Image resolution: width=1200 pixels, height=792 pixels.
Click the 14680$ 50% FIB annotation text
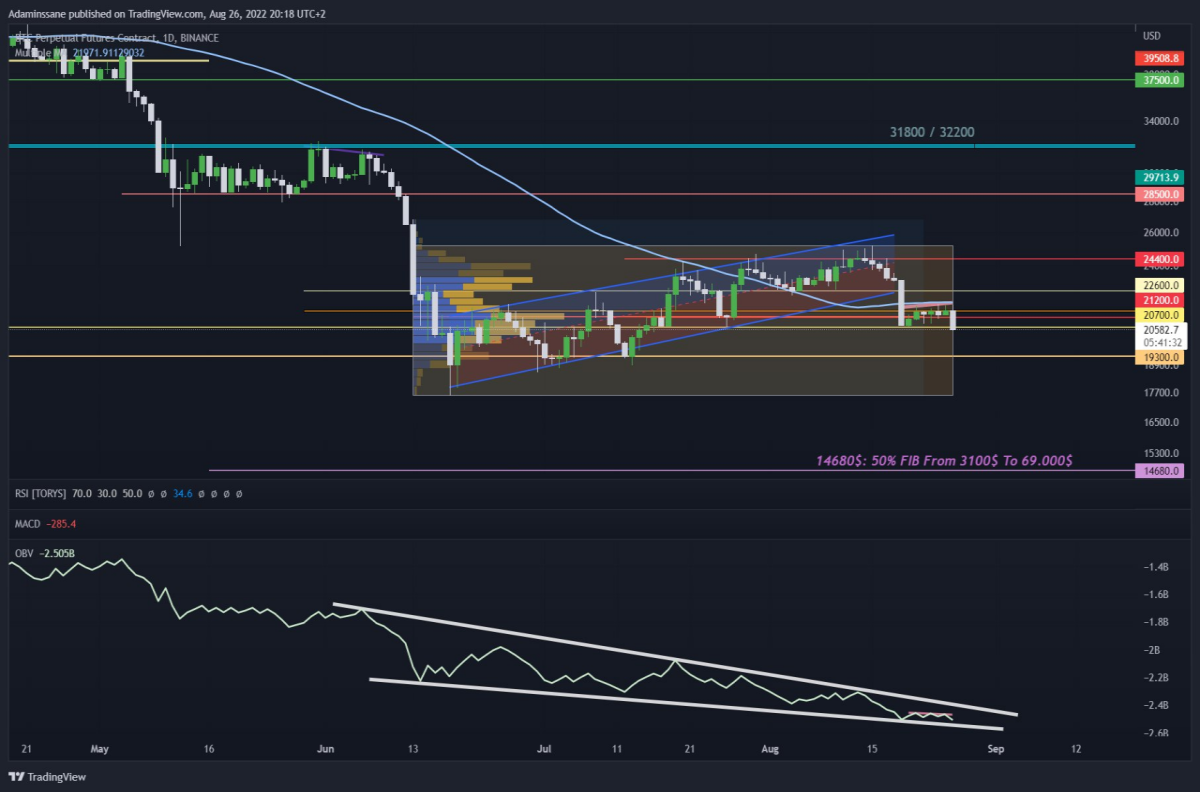point(945,461)
